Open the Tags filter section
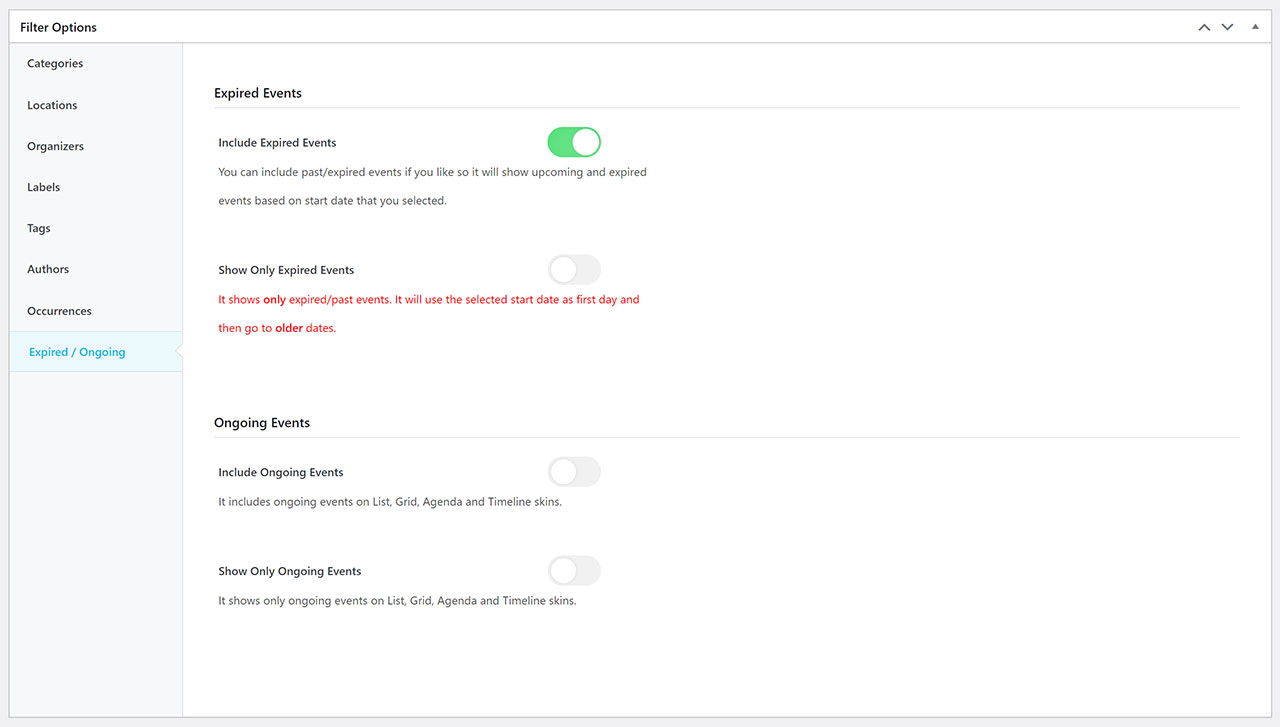 [x=39, y=228]
